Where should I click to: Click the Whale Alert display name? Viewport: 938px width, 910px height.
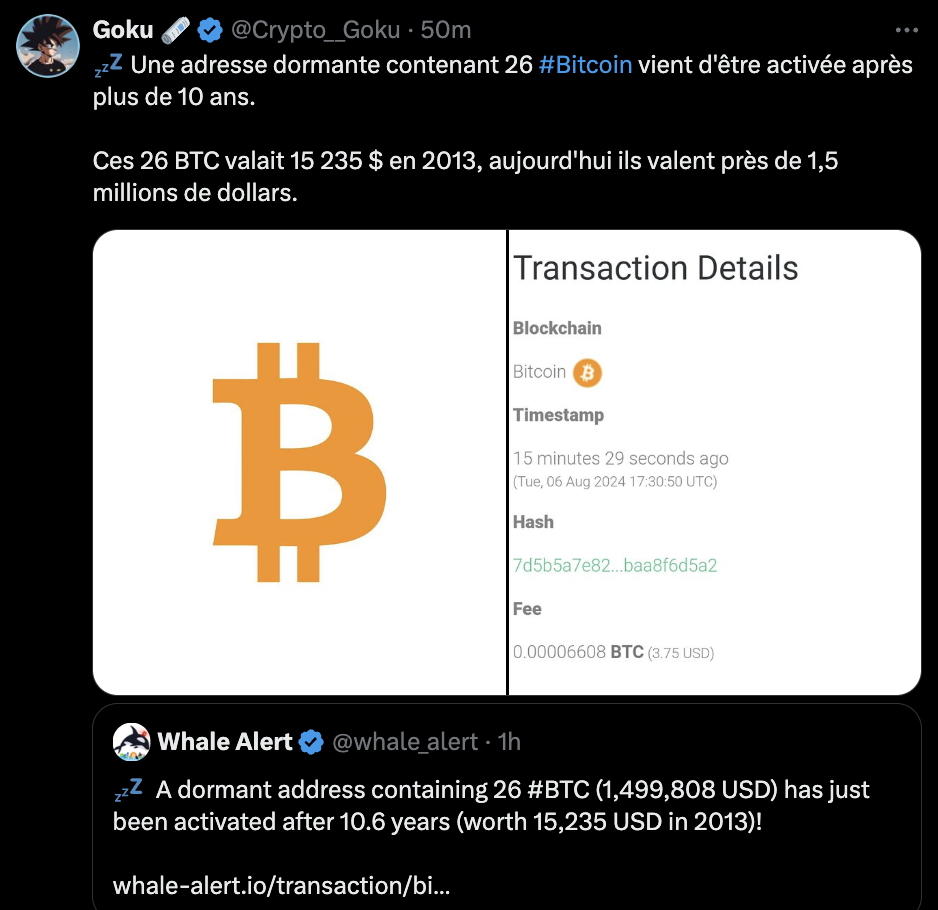(225, 742)
